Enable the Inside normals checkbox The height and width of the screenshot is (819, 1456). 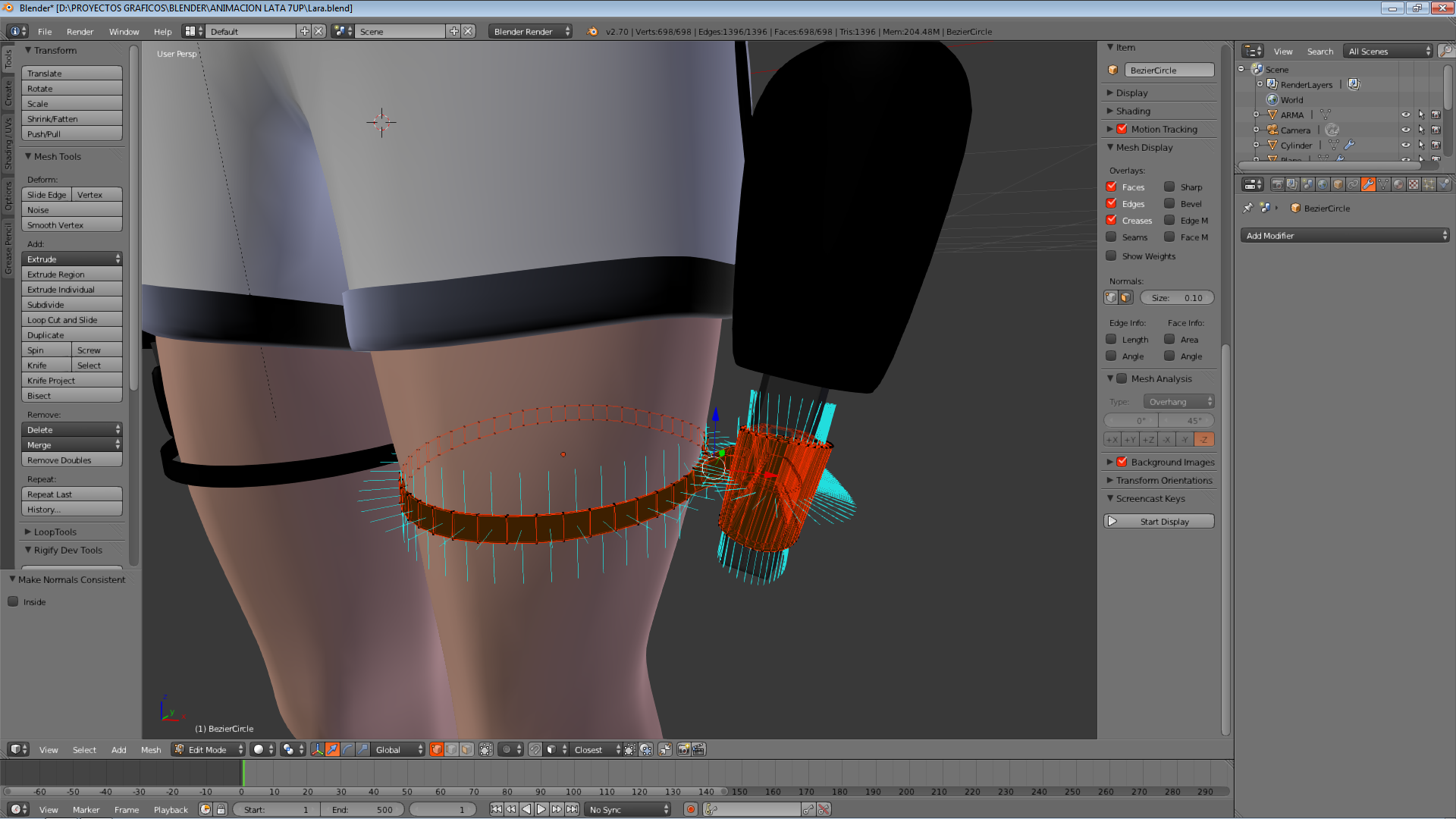coord(13,601)
